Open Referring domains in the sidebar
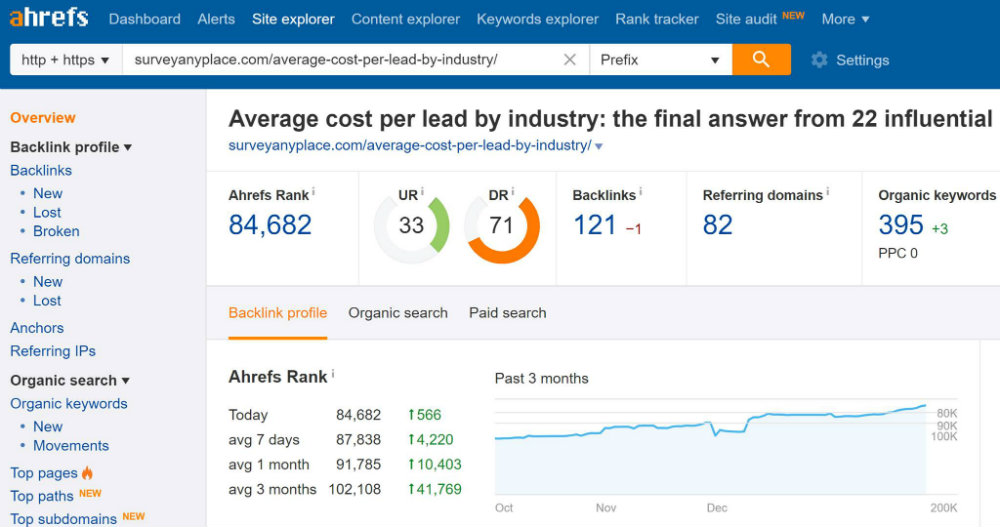This screenshot has height=527, width=1000. point(70,258)
